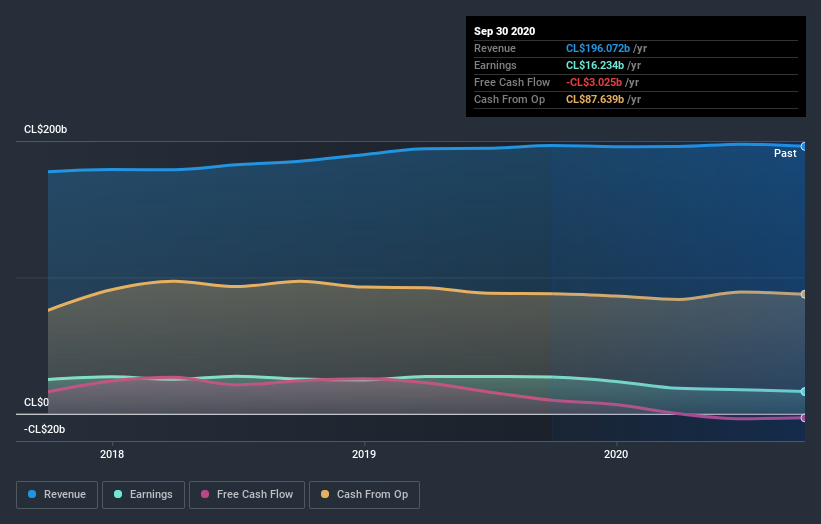Click the -CL$3.025b free cash flow value

594,82
